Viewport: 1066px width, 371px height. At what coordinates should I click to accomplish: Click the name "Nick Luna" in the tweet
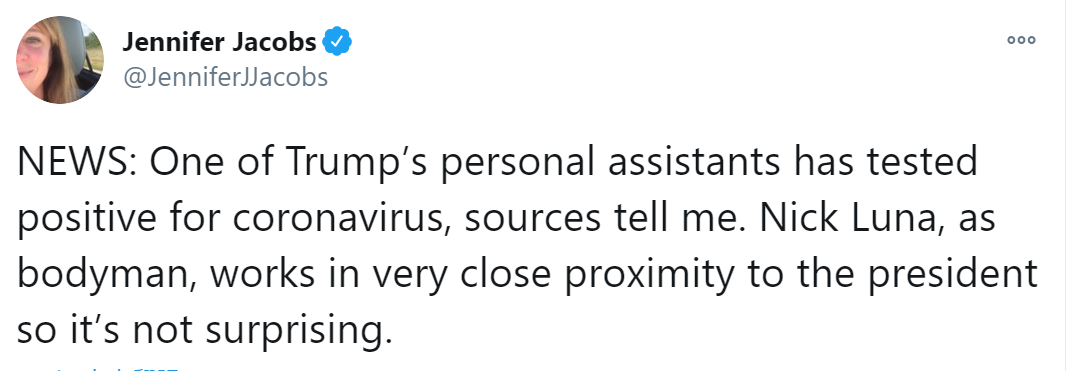click(x=844, y=219)
